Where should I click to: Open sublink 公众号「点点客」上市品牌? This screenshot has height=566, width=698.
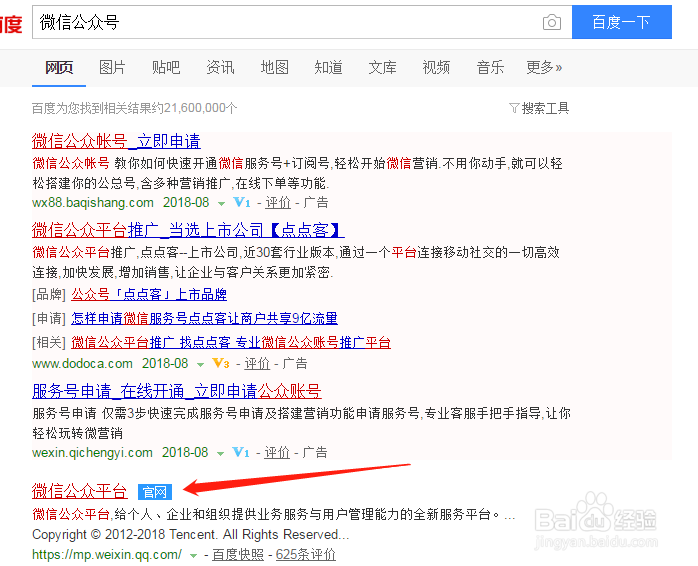149,294
